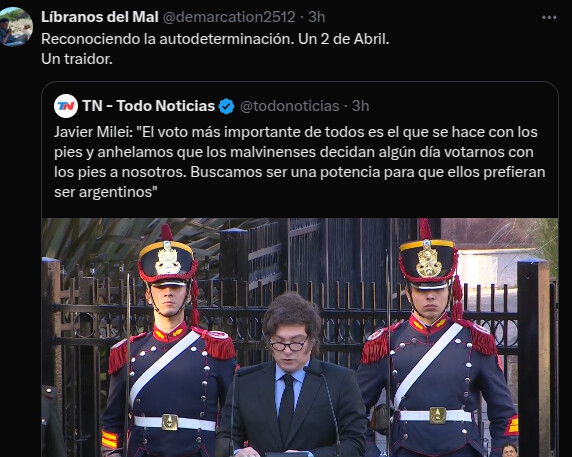Click the man at microphone in photo
This screenshot has height=457, width=572.
(292, 376)
